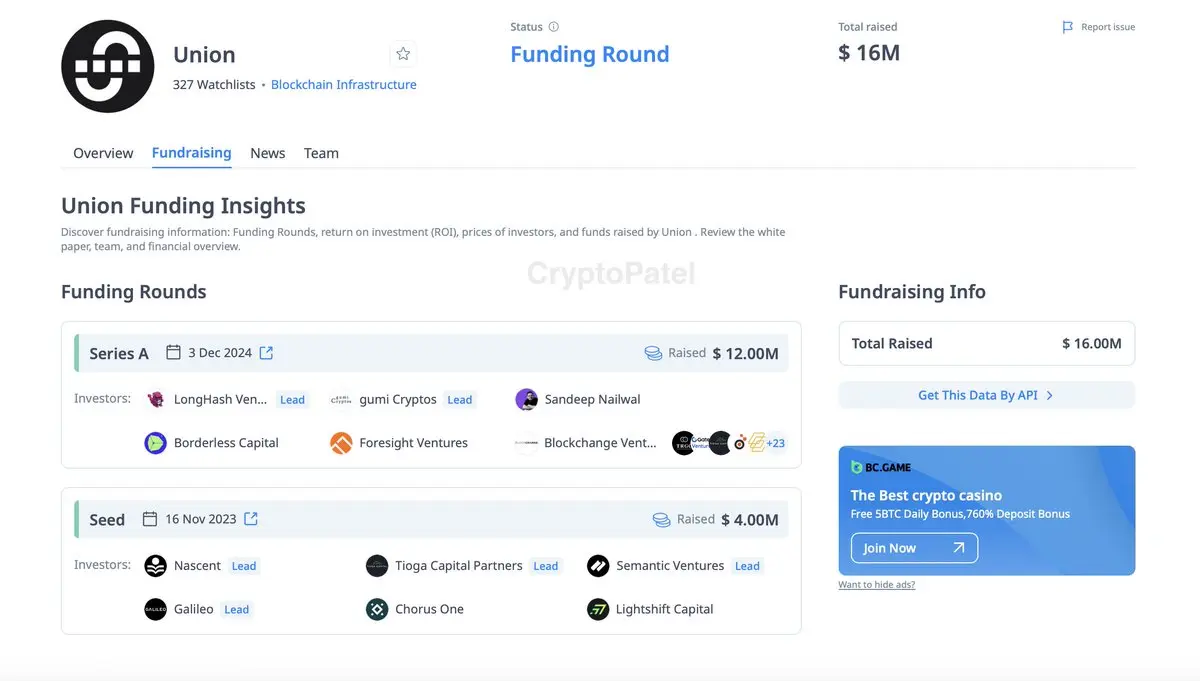1200x681 pixels.
Task: Click the arrow icon on Join Now
Action: pos(959,548)
